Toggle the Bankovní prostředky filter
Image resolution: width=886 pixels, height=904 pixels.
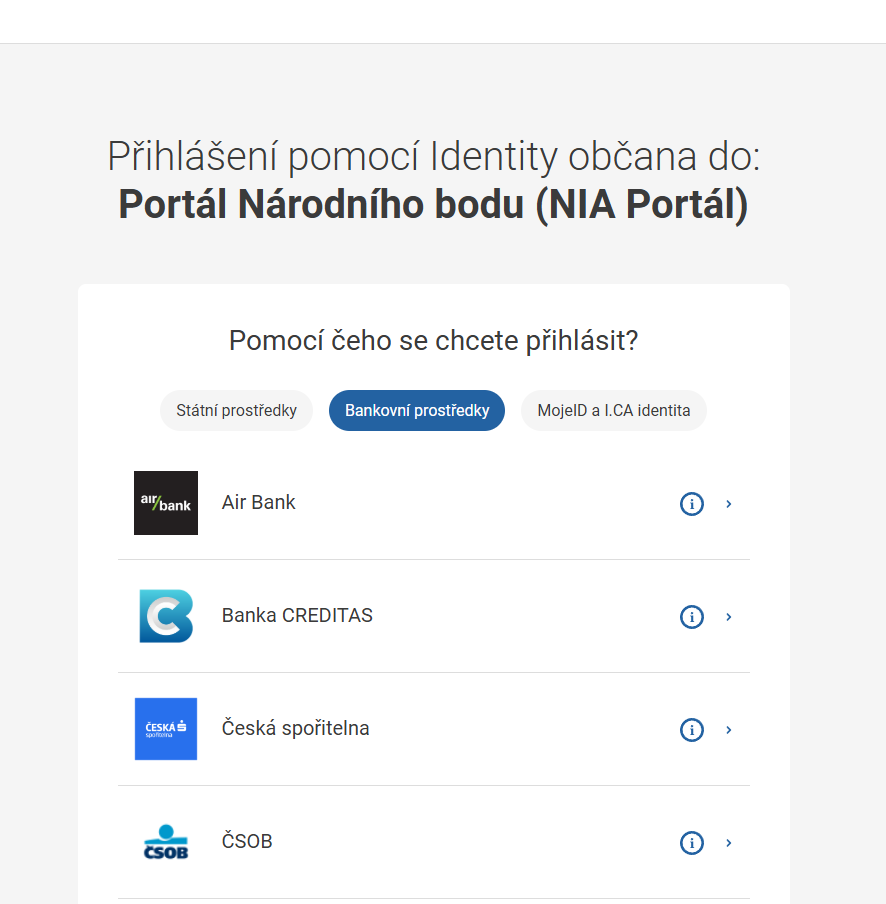pos(417,410)
